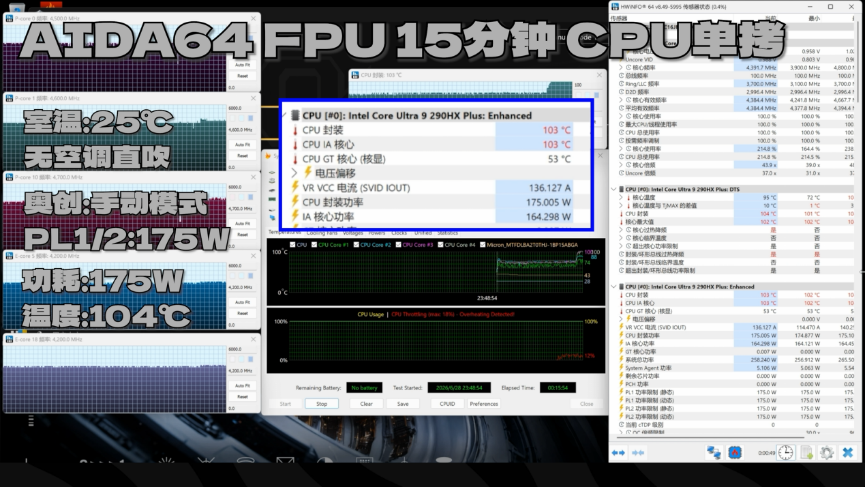865x487 pixels.
Task: Open the AIDA64 Preferences button
Action: 483,404
